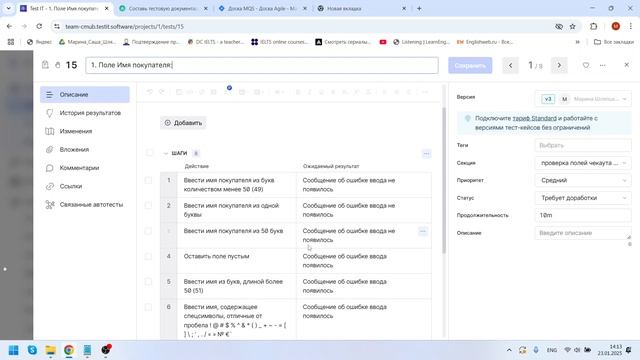640x360 pixels.
Task: Open the Изменения section
Action: (85, 131)
